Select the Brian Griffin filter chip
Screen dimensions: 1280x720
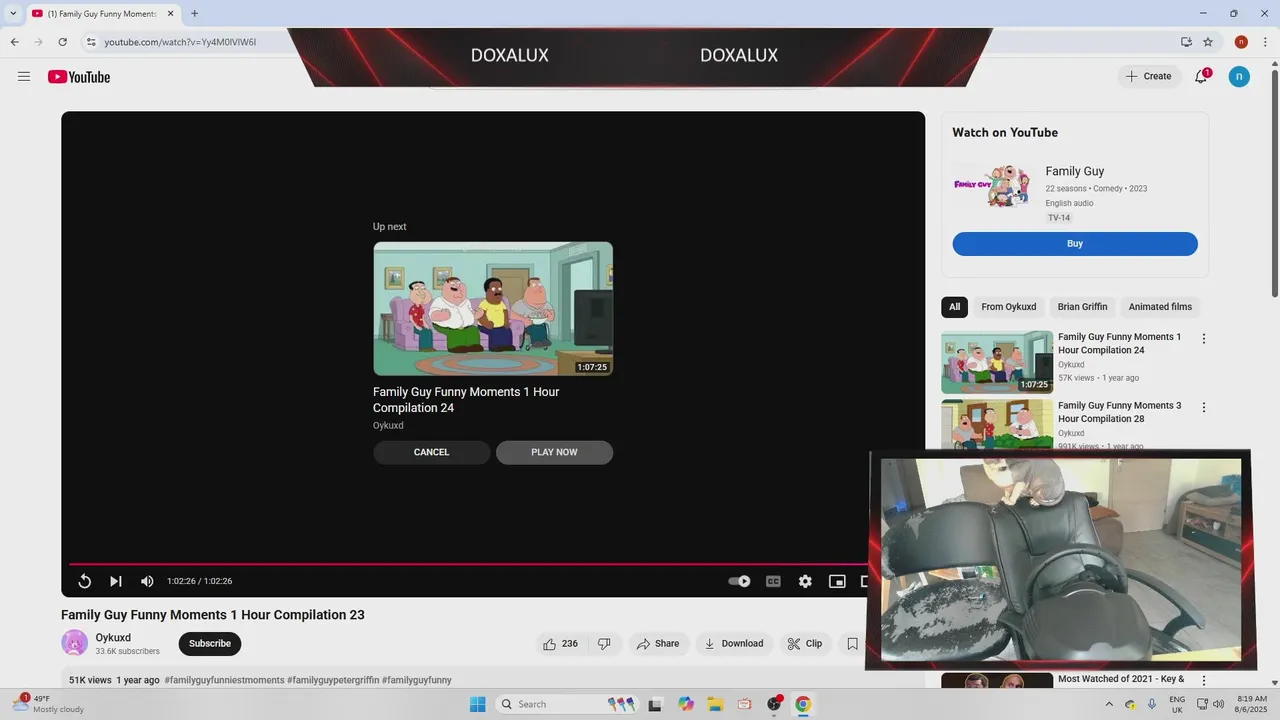tap(1082, 307)
